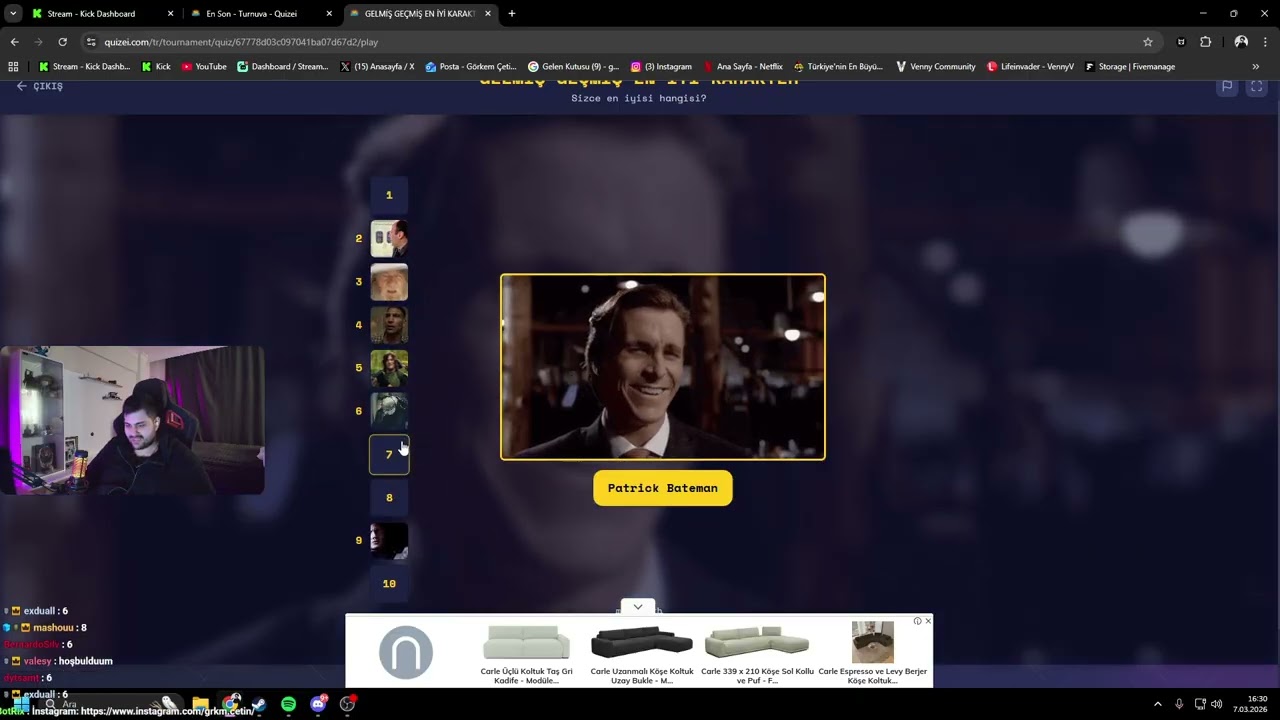Open the tab search dropdown
This screenshot has height=720, width=1280.
pos(13,14)
